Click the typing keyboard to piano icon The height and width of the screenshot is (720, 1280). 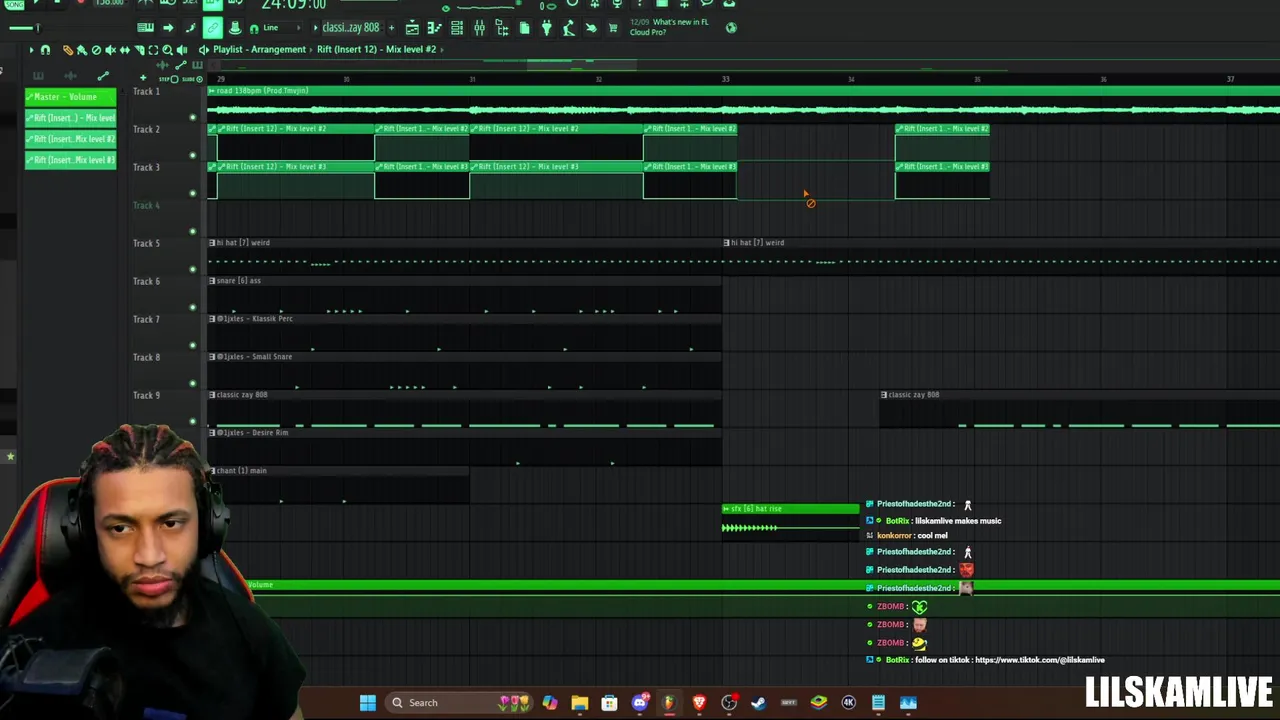point(145,28)
